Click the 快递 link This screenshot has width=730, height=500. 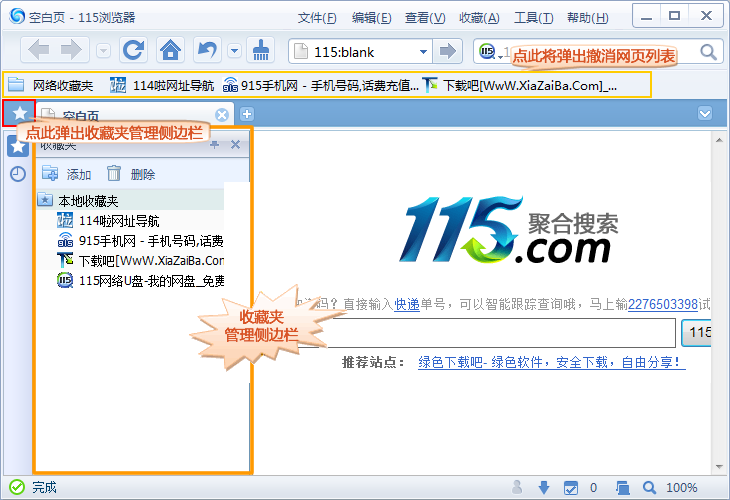[407, 304]
